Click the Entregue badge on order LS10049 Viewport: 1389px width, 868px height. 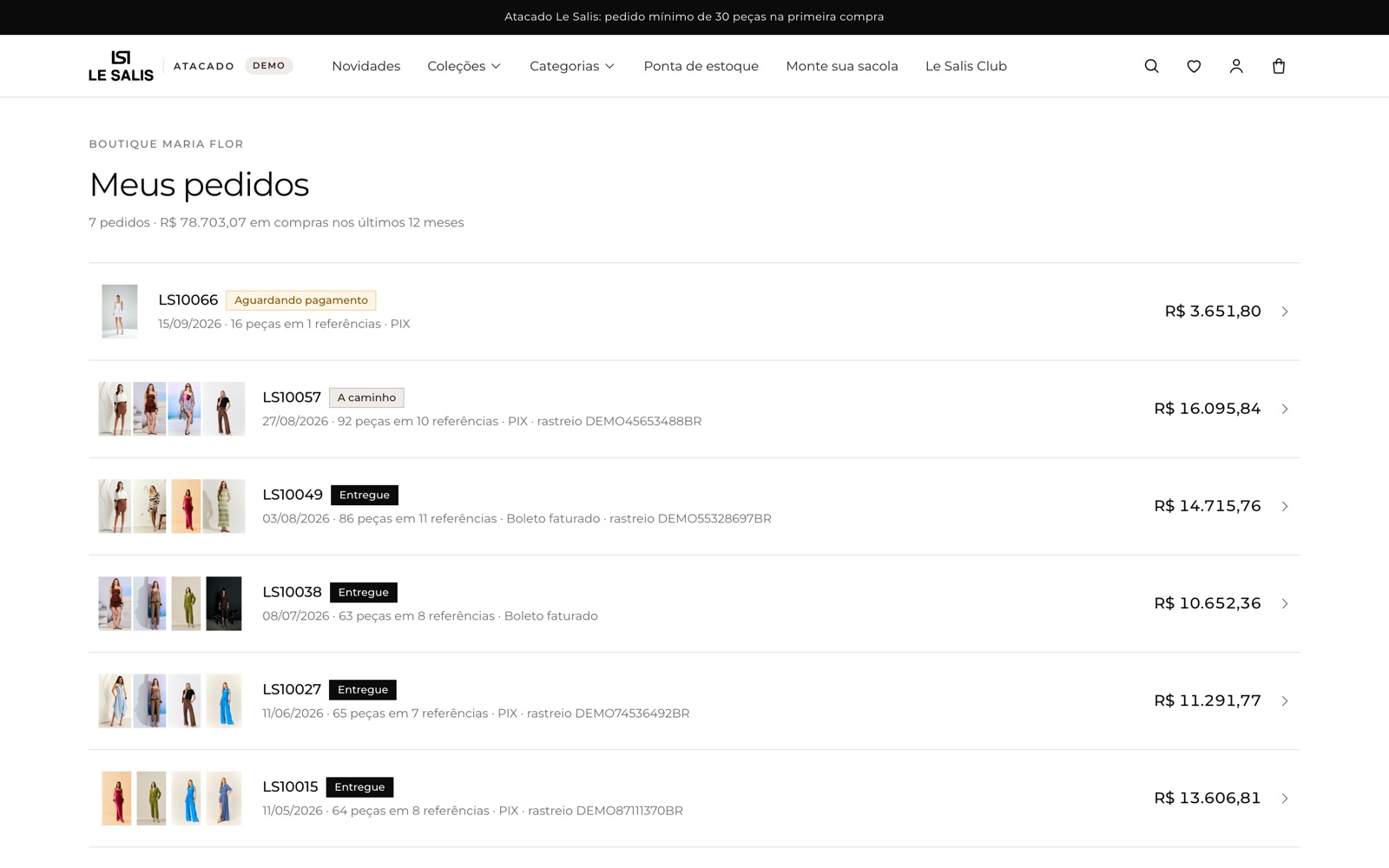[x=365, y=495]
